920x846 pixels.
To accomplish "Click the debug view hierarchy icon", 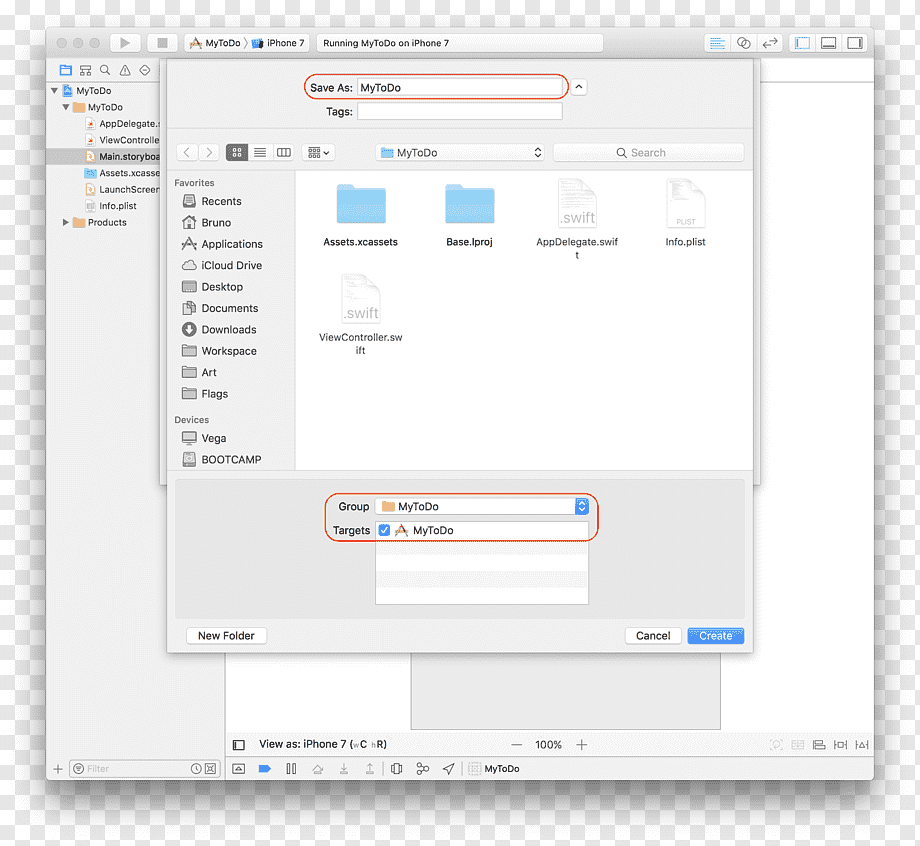I will 397,769.
